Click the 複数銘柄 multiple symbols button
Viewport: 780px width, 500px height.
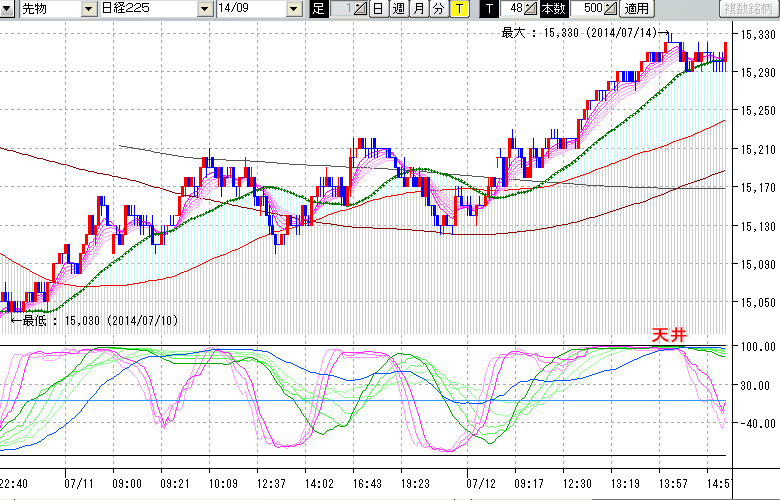748,9
